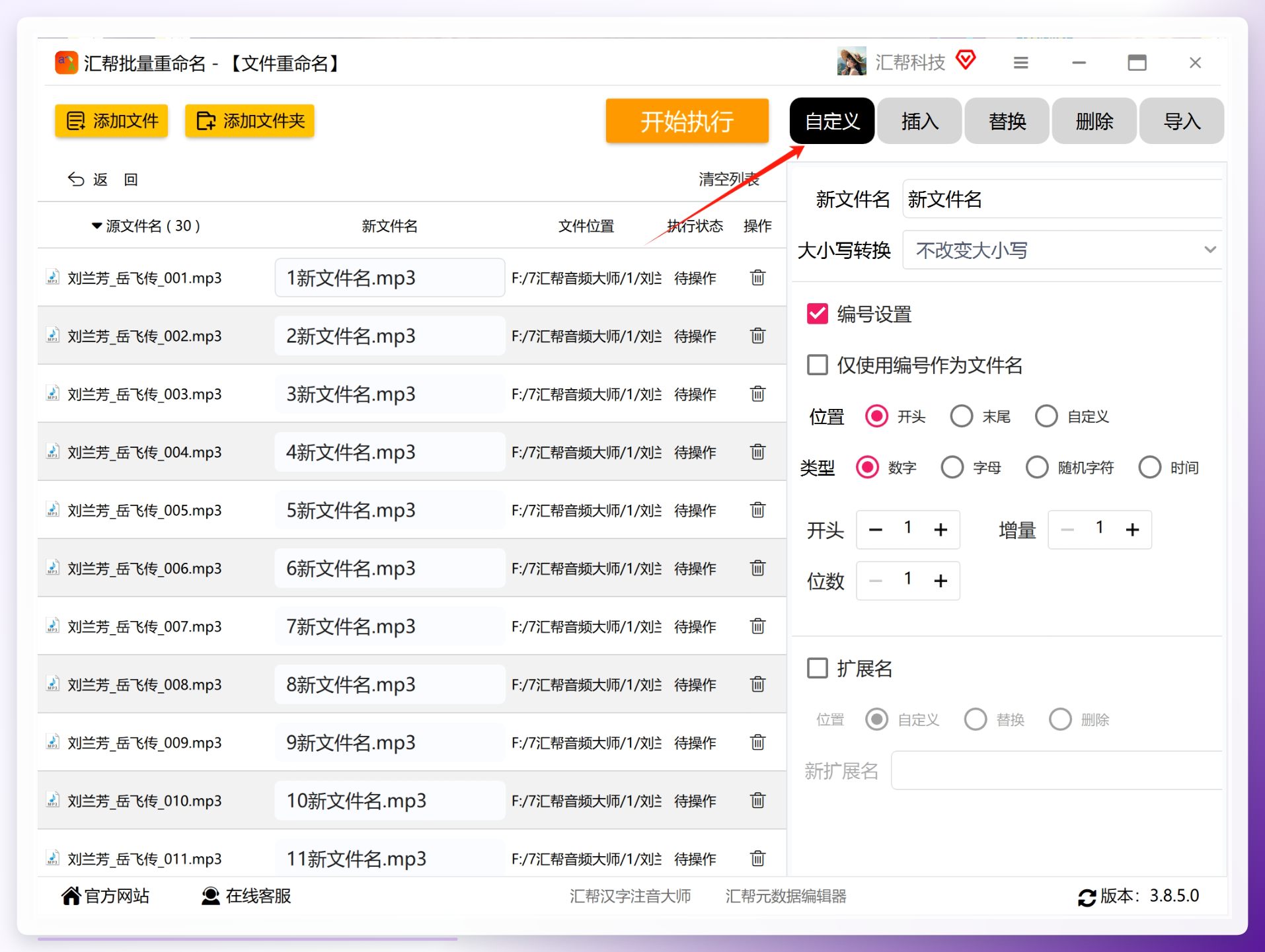Screen dimensions: 1265x952
Task: Click the 添加文件 button
Action: pos(111,121)
